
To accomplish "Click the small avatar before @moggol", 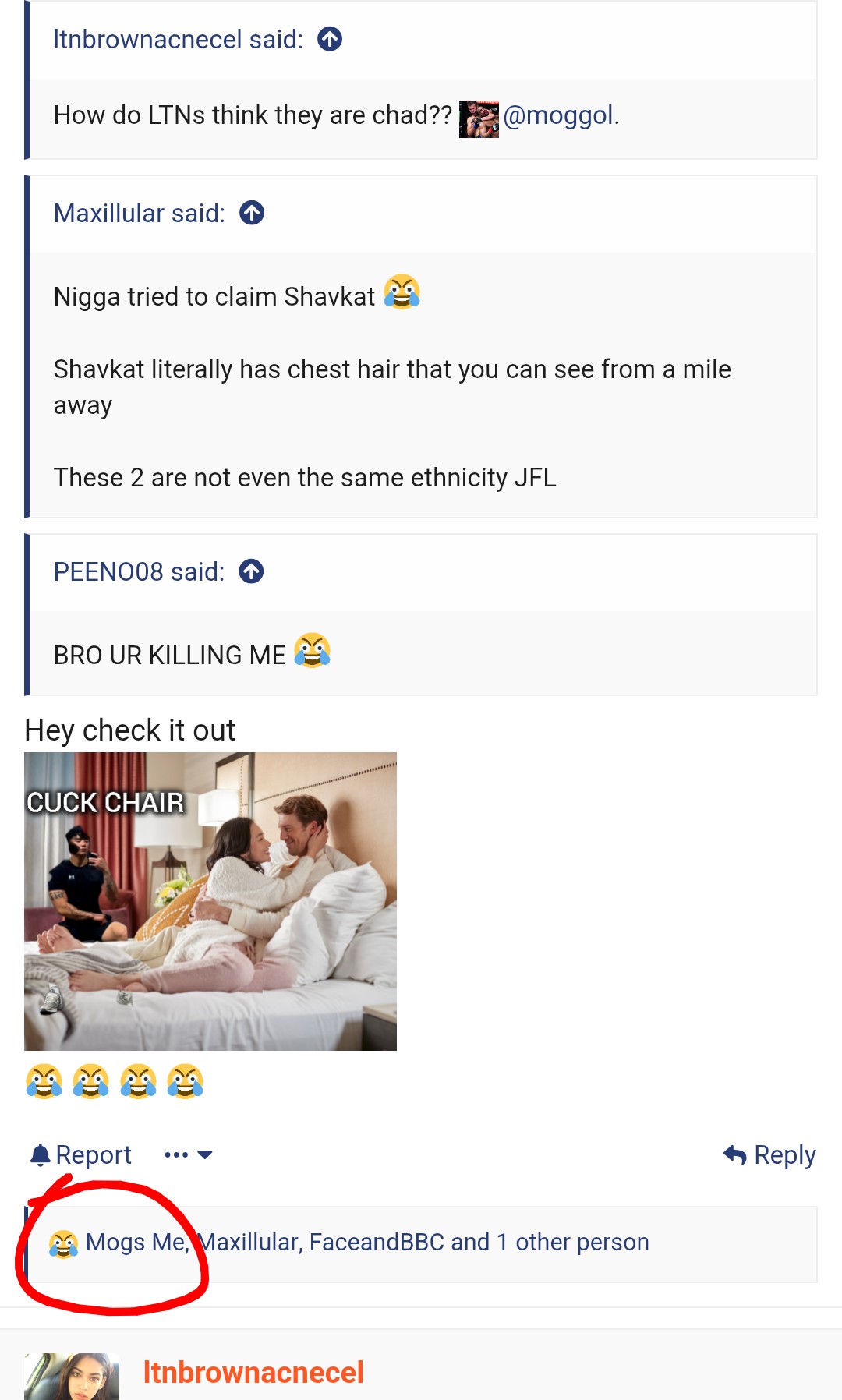I will click(x=479, y=118).
